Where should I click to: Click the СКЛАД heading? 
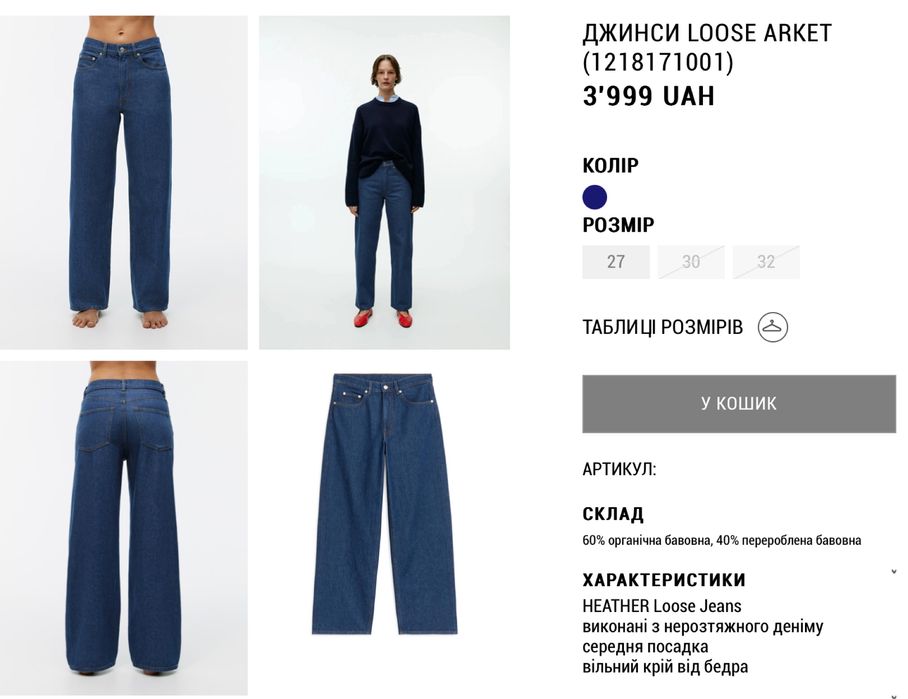point(613,514)
